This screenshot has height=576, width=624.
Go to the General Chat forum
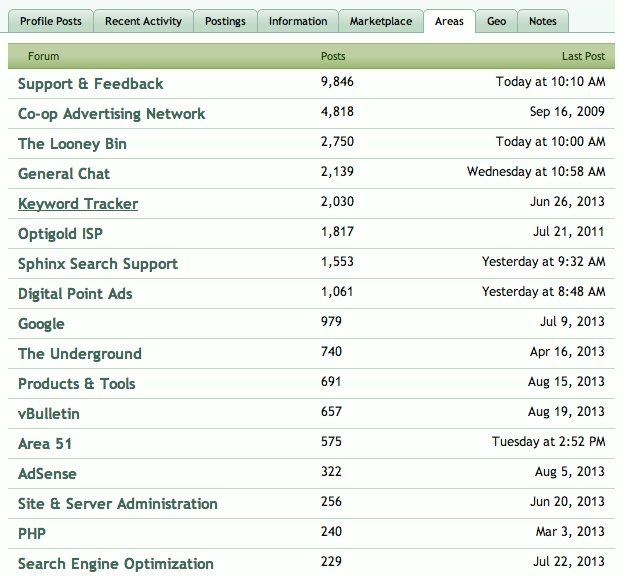64,174
